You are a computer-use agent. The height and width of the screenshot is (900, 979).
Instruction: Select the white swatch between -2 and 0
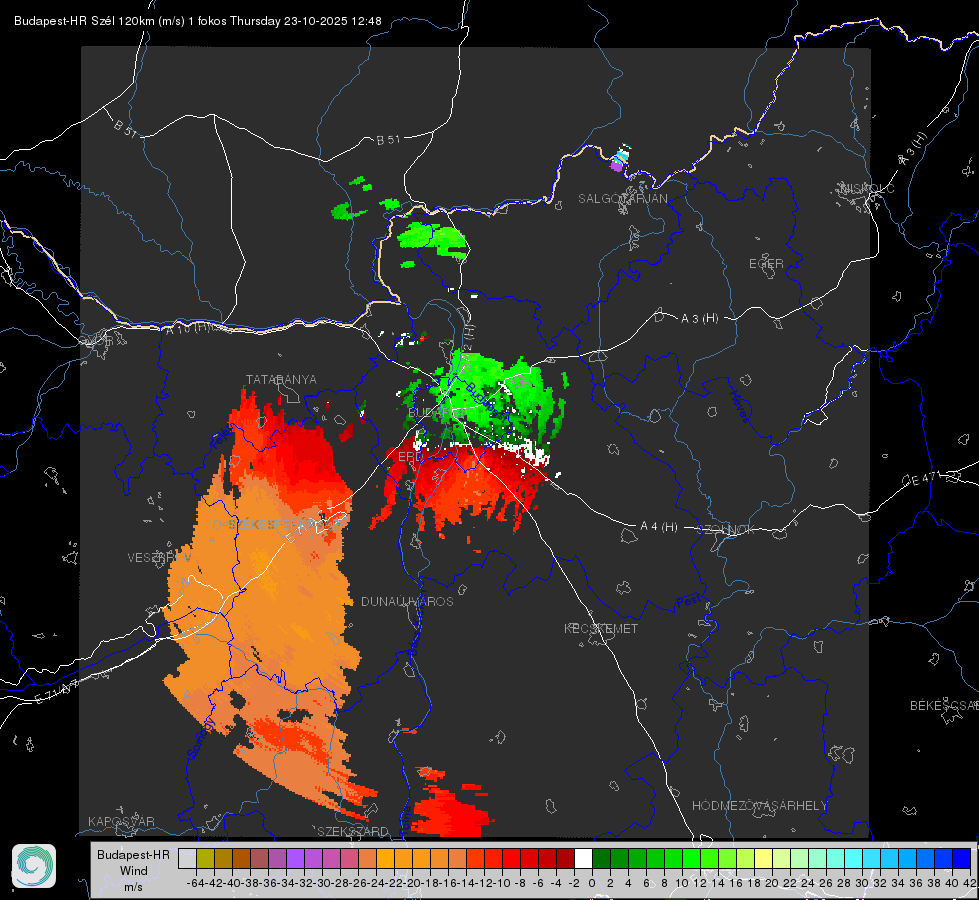click(583, 858)
